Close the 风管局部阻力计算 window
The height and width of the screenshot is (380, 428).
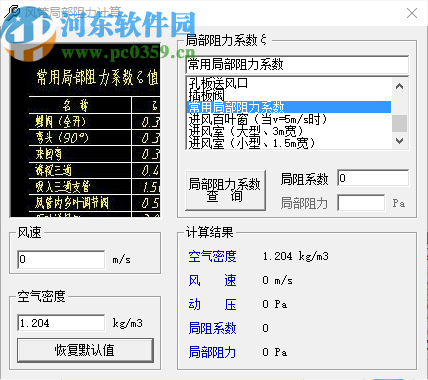(x=412, y=13)
